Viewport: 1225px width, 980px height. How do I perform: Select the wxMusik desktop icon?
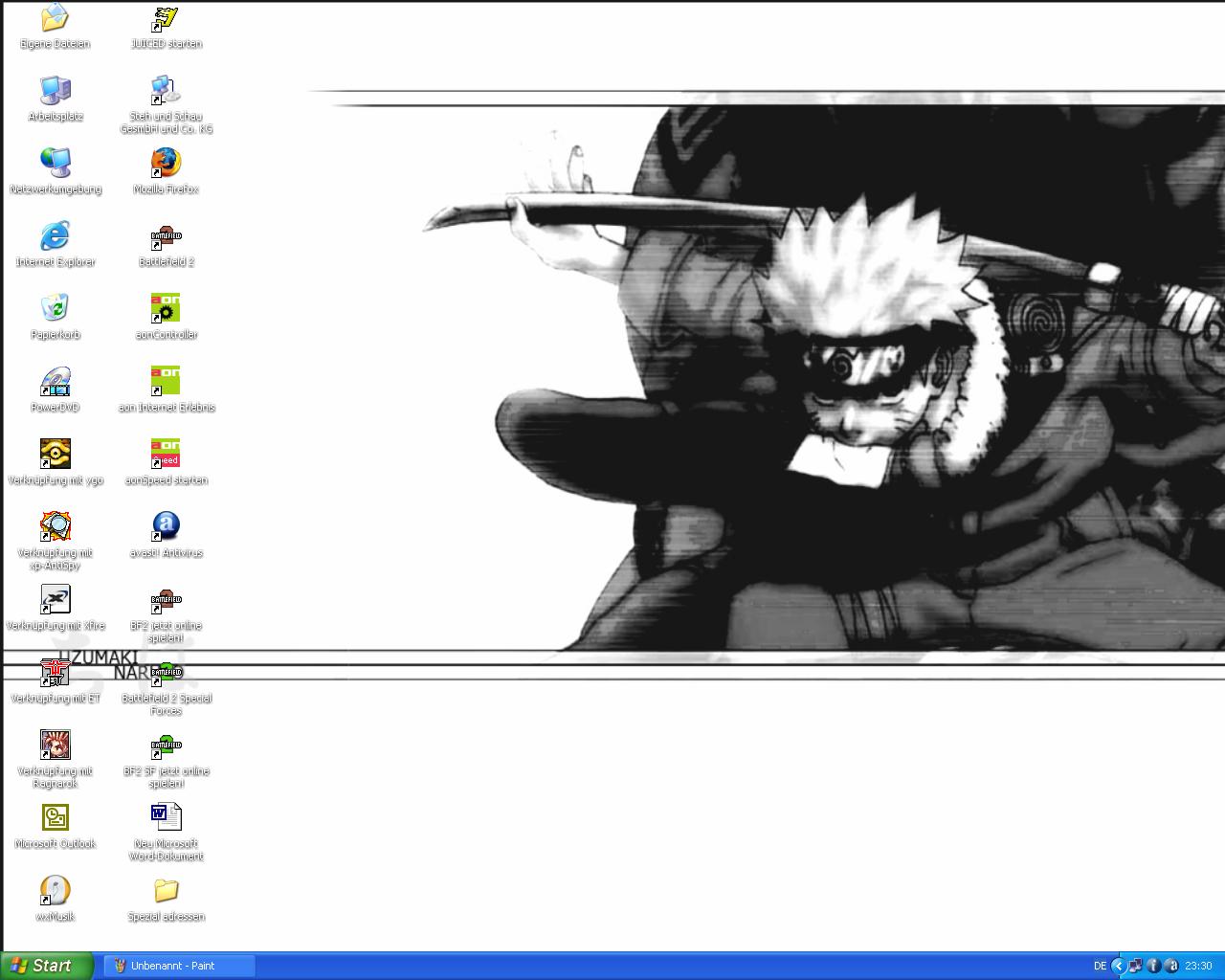click(56, 890)
